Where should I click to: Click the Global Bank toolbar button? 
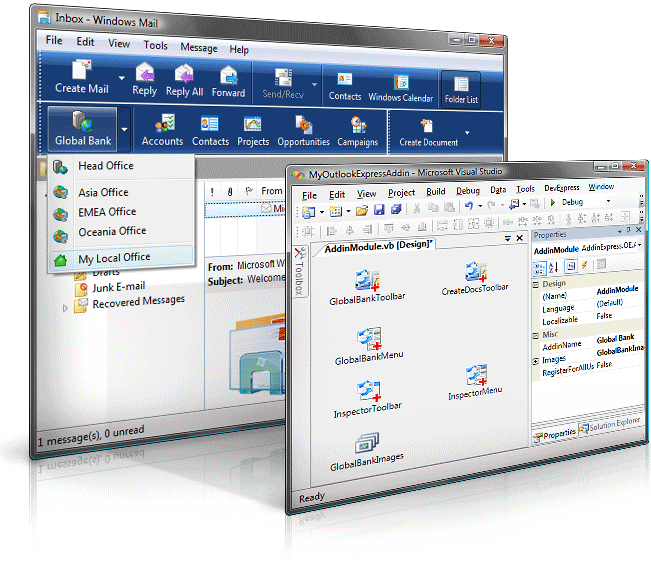(x=83, y=129)
